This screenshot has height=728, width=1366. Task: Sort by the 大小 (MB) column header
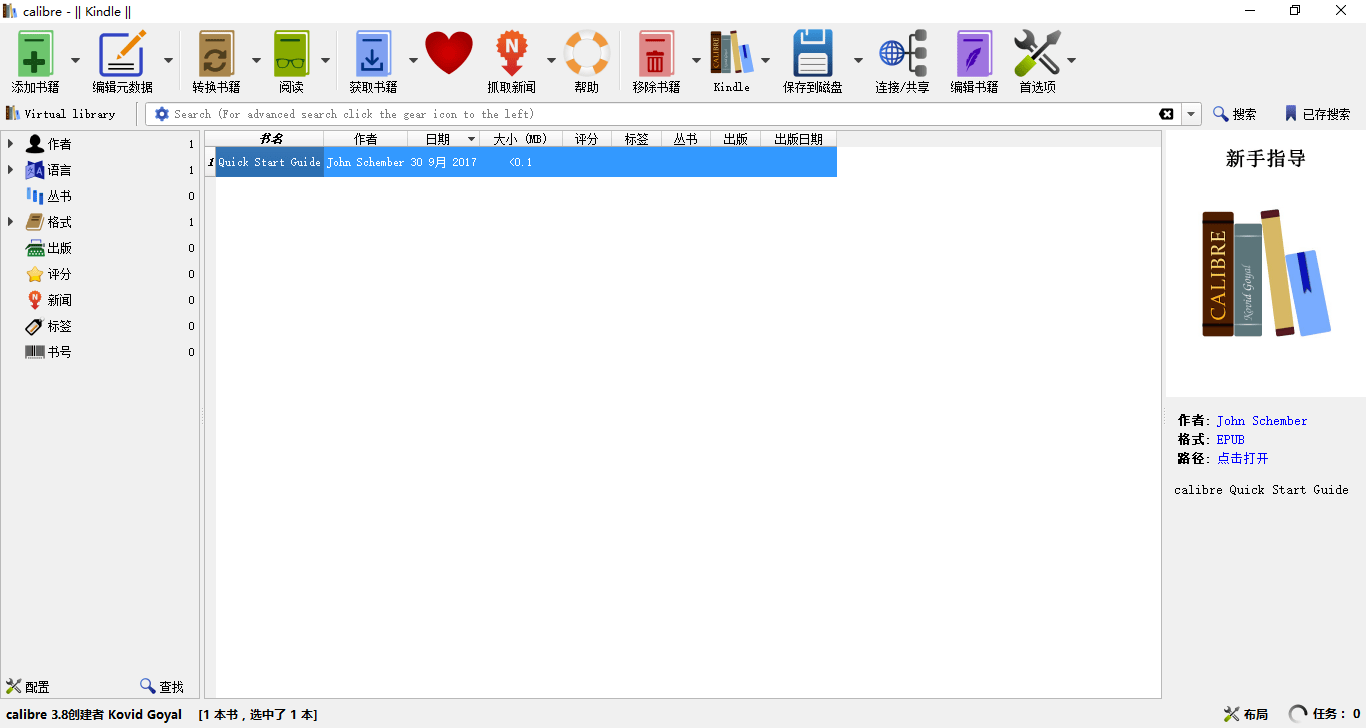[521, 139]
